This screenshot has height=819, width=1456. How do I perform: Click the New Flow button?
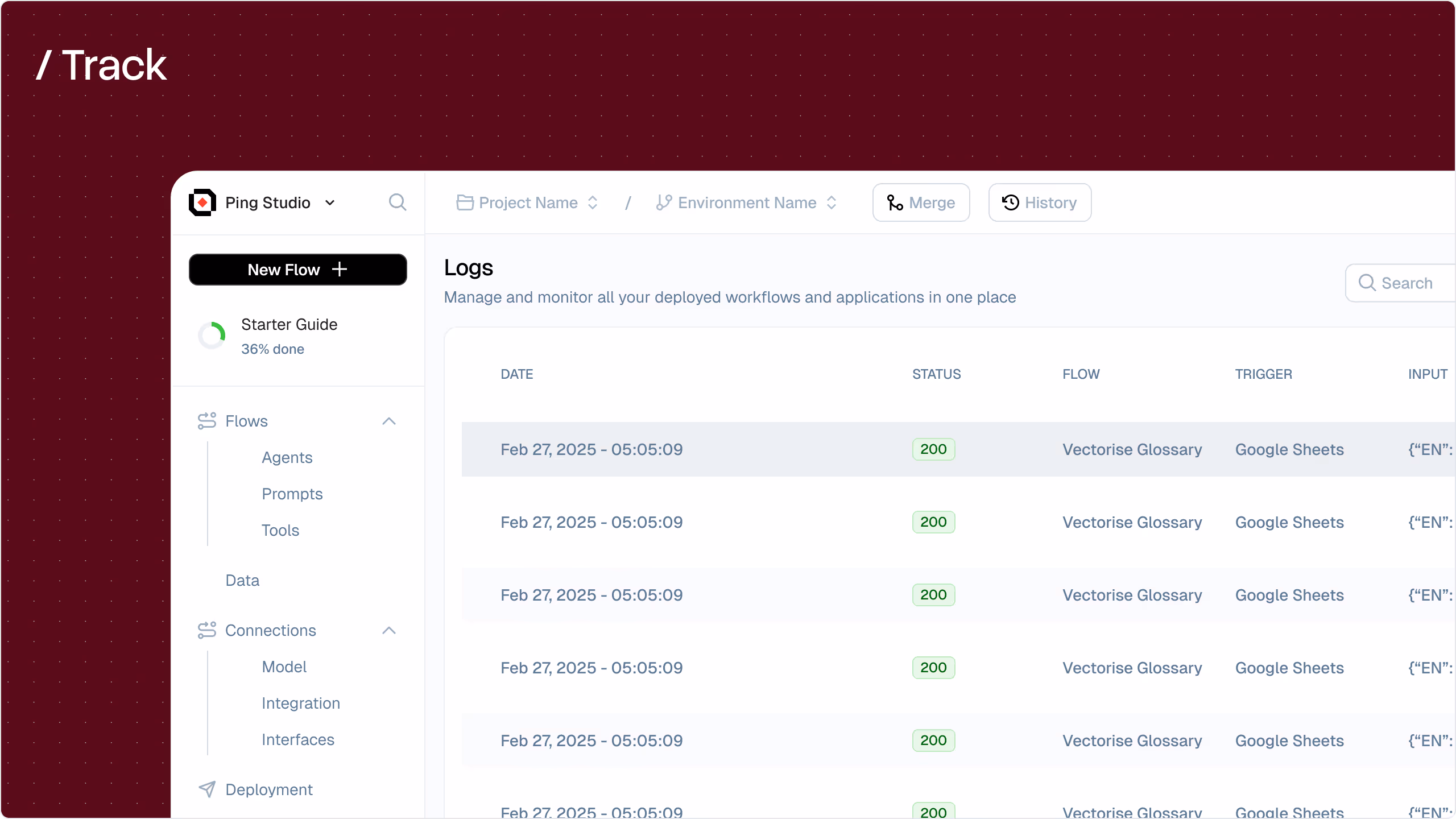point(298,270)
